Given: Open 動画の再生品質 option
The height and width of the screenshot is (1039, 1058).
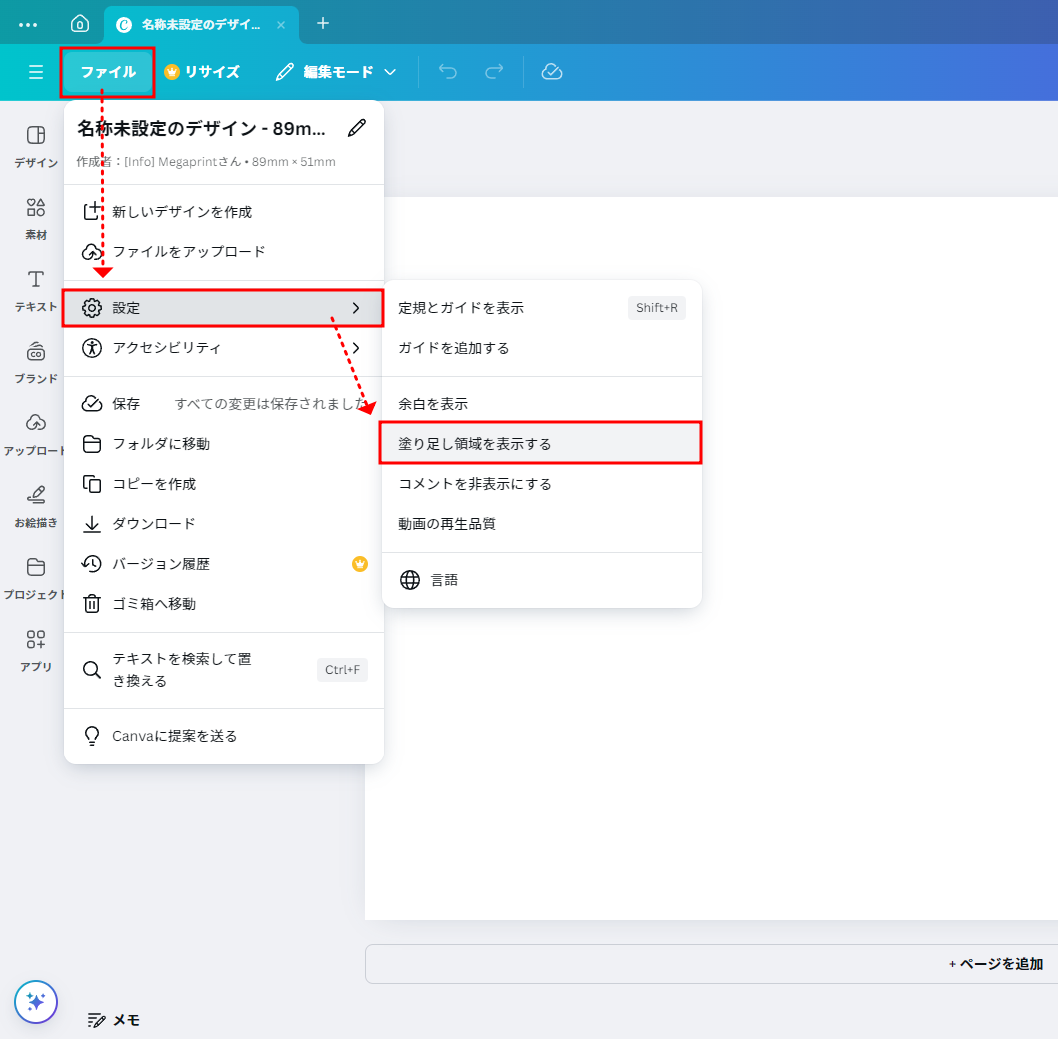Looking at the screenshot, I should (x=542, y=524).
